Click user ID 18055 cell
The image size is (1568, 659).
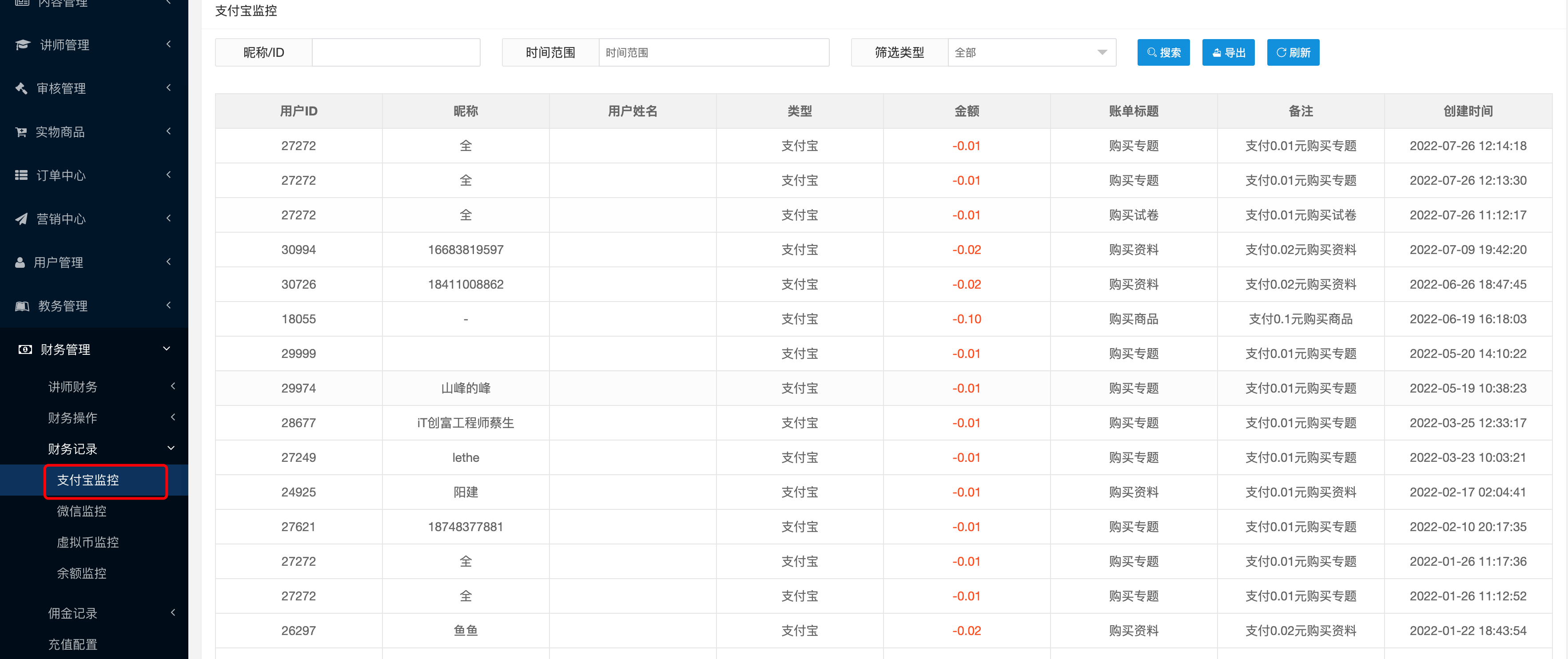tap(298, 319)
